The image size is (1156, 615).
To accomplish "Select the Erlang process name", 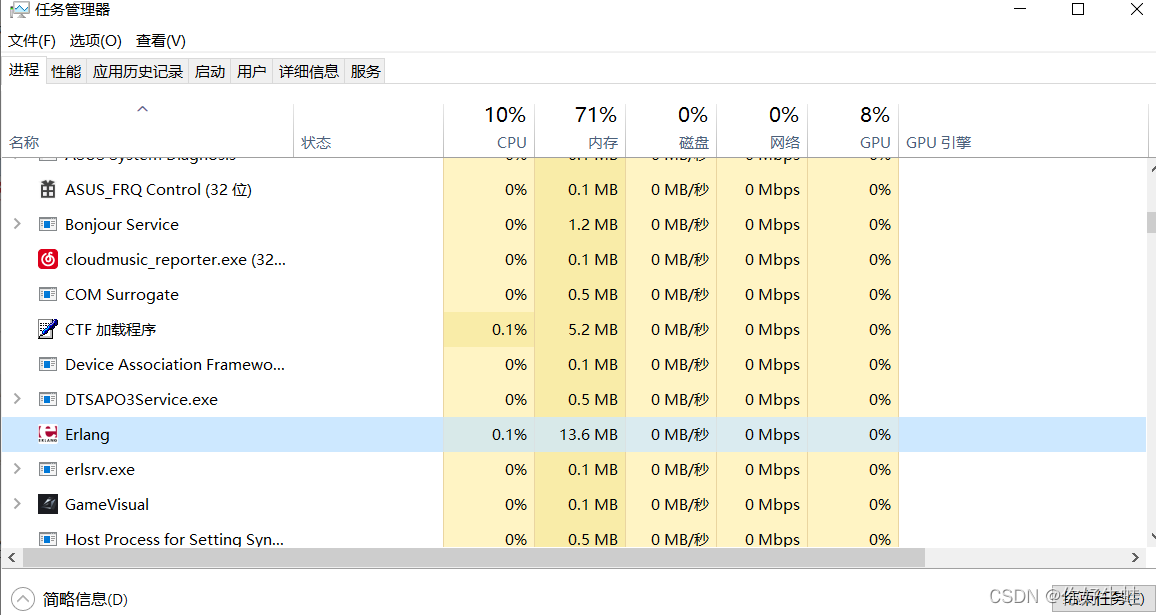I will click(x=87, y=434).
